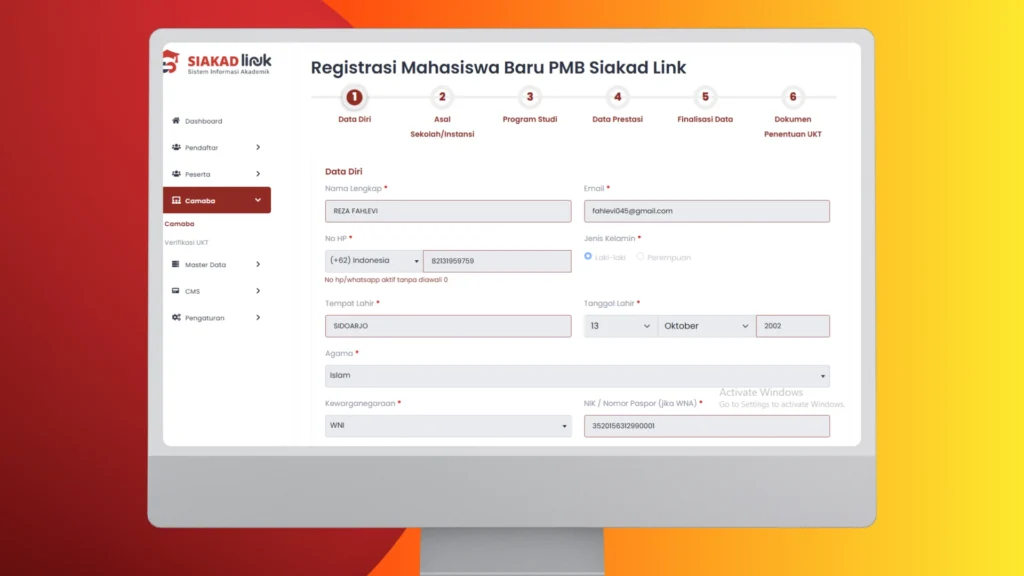
Task: Select the Perempuan gender option
Action: [x=640, y=257]
